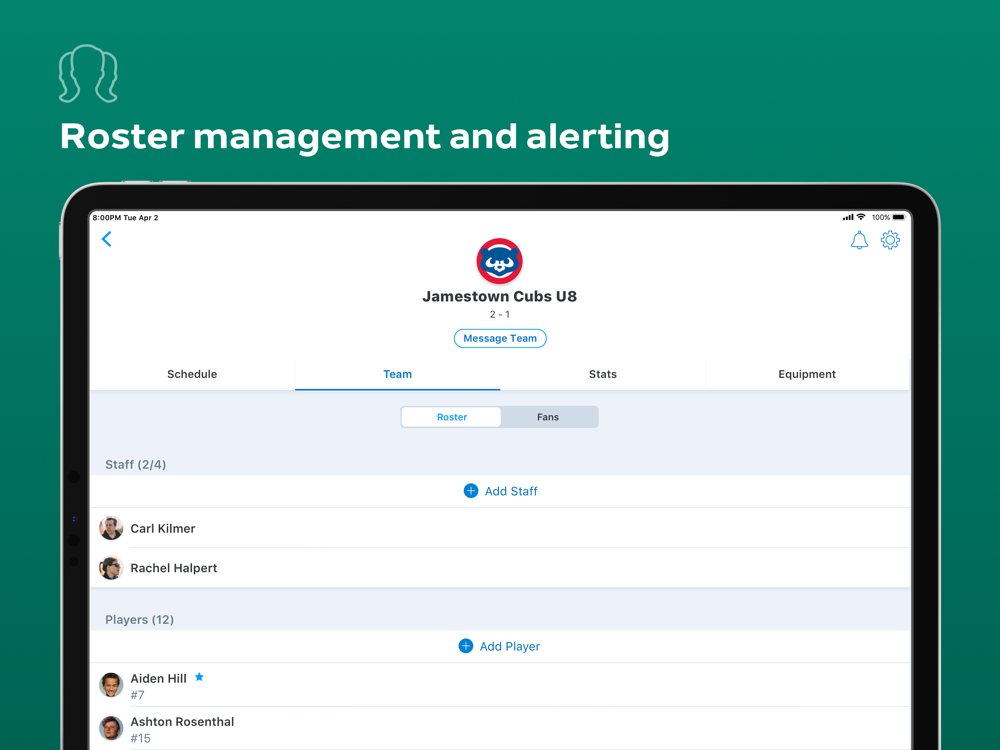Tap jersey number #15
Screen dimensions: 1000x750
click(140, 738)
